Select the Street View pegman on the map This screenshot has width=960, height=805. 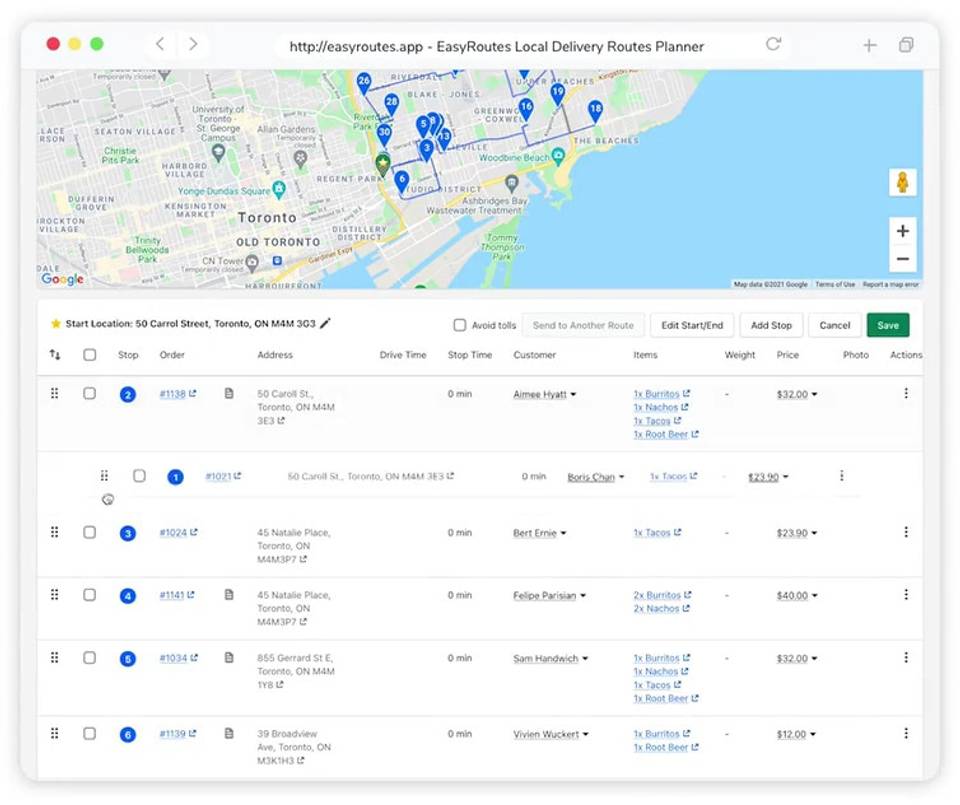[902, 182]
